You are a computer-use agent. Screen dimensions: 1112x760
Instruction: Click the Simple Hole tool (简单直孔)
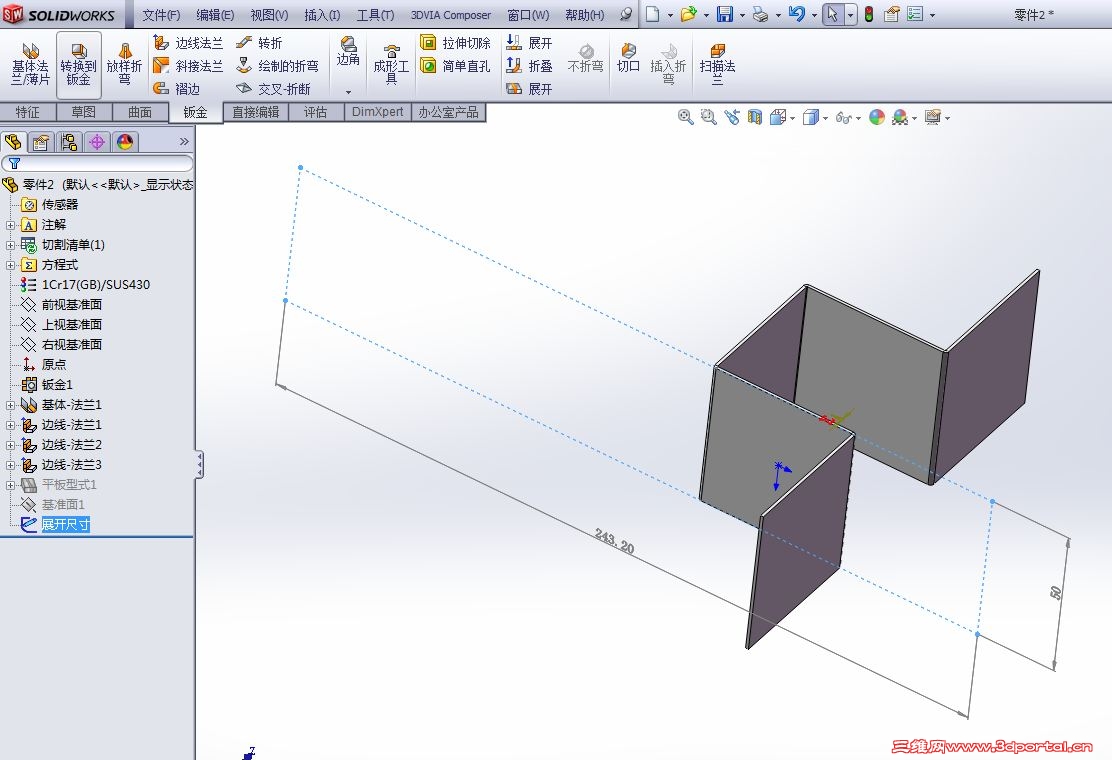click(x=455, y=66)
